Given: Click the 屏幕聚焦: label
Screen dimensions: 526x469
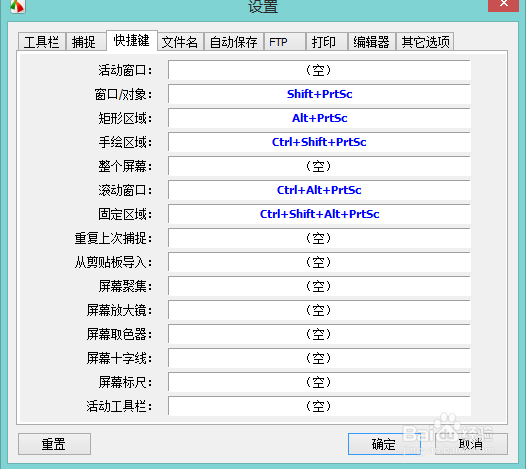Looking at the screenshot, I should (125, 286).
